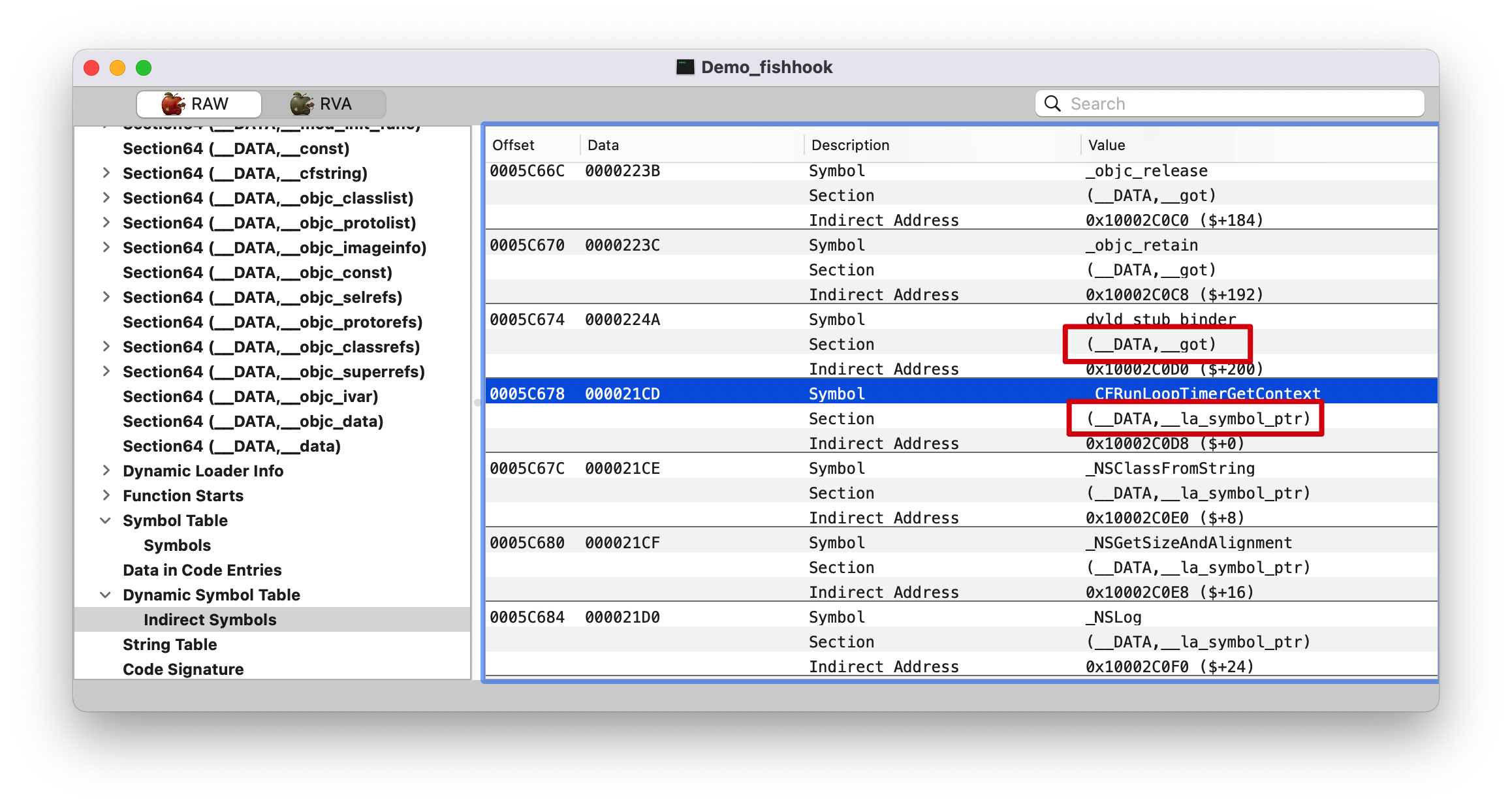This screenshot has height=808, width=1512.
Task: Select the Code Signature entry
Action: click(x=183, y=669)
